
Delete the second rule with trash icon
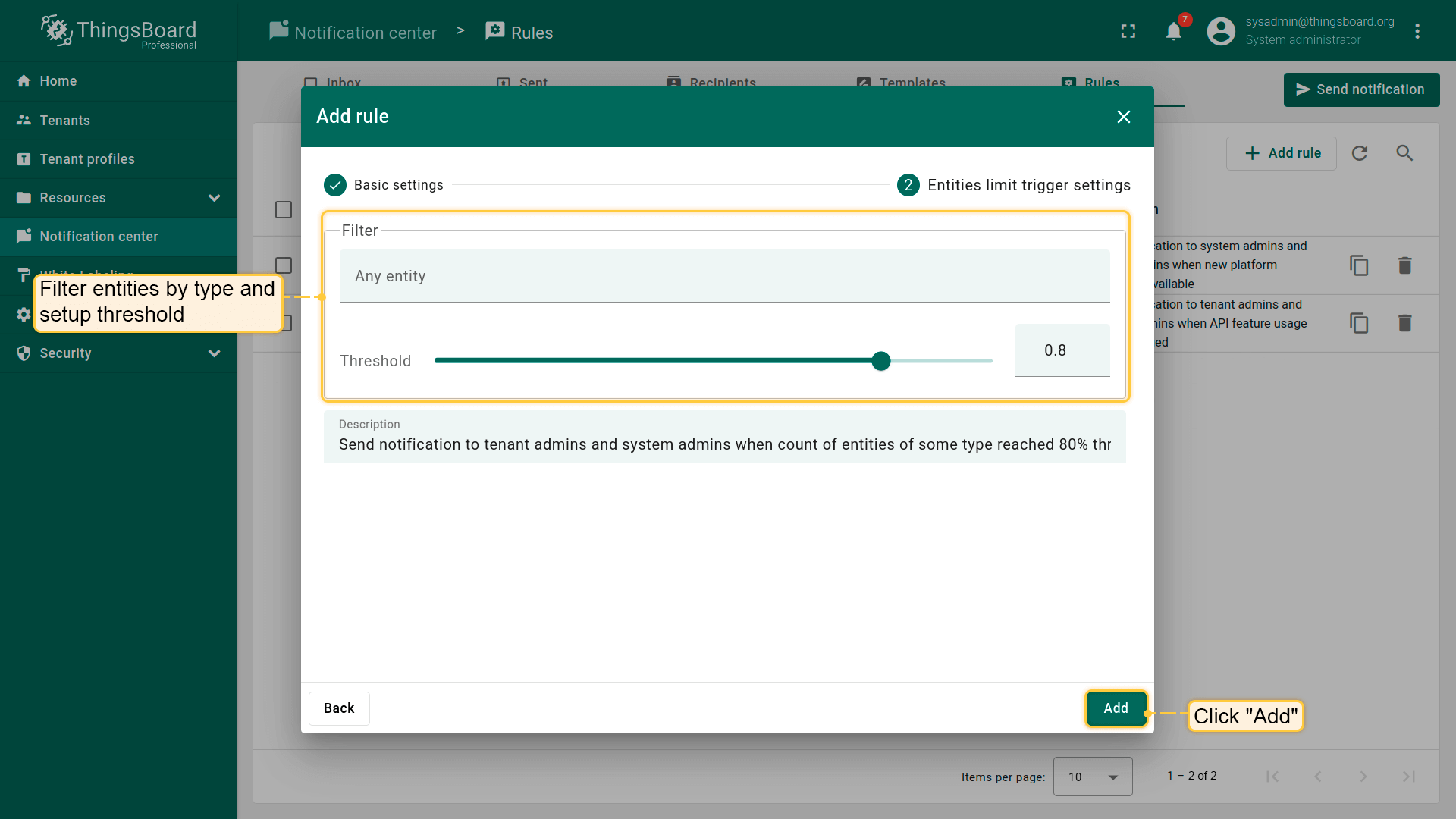[1404, 324]
